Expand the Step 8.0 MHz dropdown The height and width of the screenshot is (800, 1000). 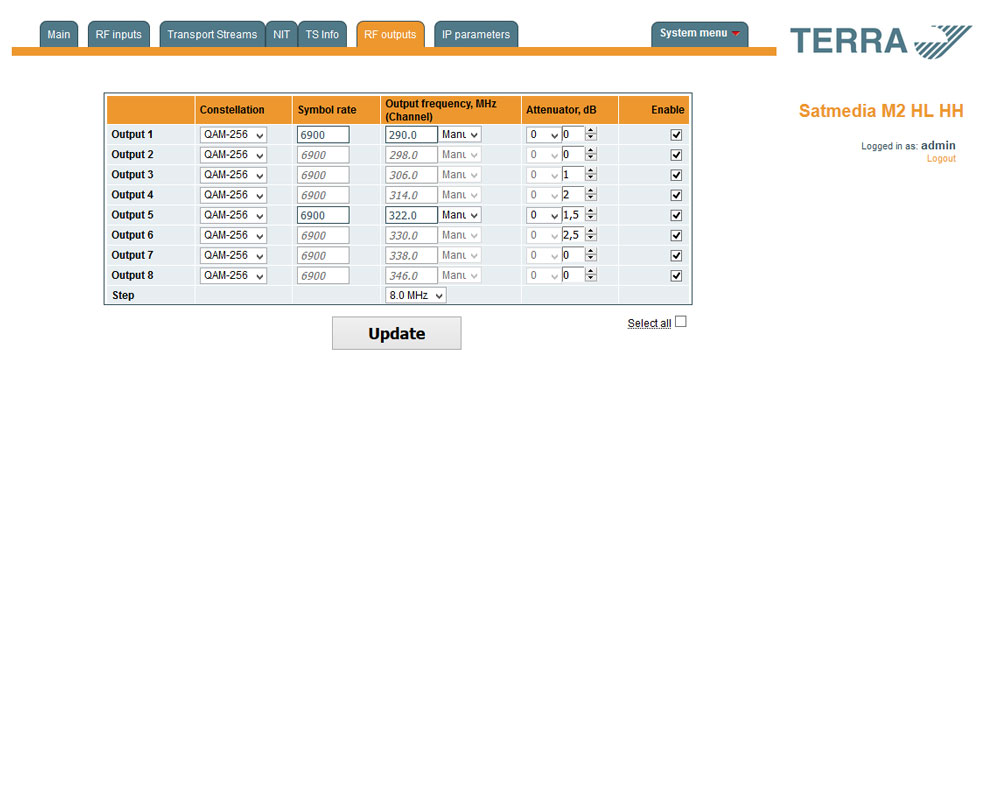pos(415,296)
